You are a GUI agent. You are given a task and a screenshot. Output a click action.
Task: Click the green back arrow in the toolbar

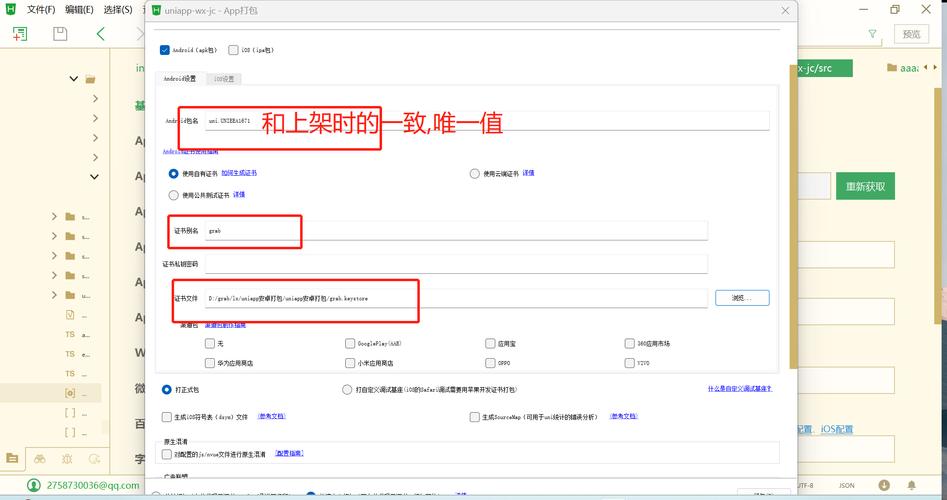point(101,34)
